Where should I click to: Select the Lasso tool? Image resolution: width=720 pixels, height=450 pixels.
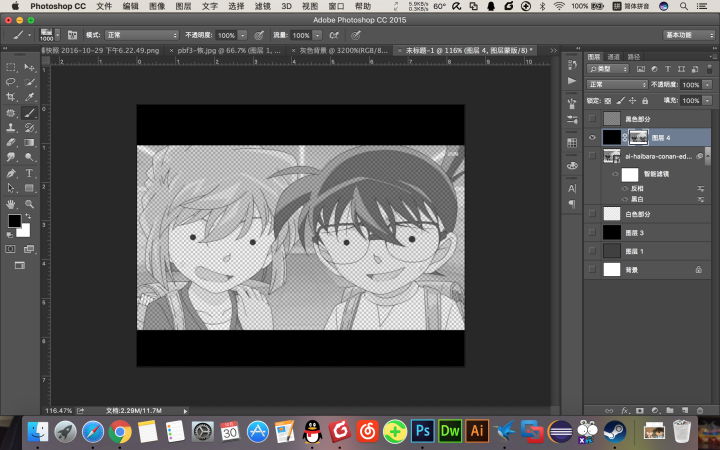[x=11, y=82]
